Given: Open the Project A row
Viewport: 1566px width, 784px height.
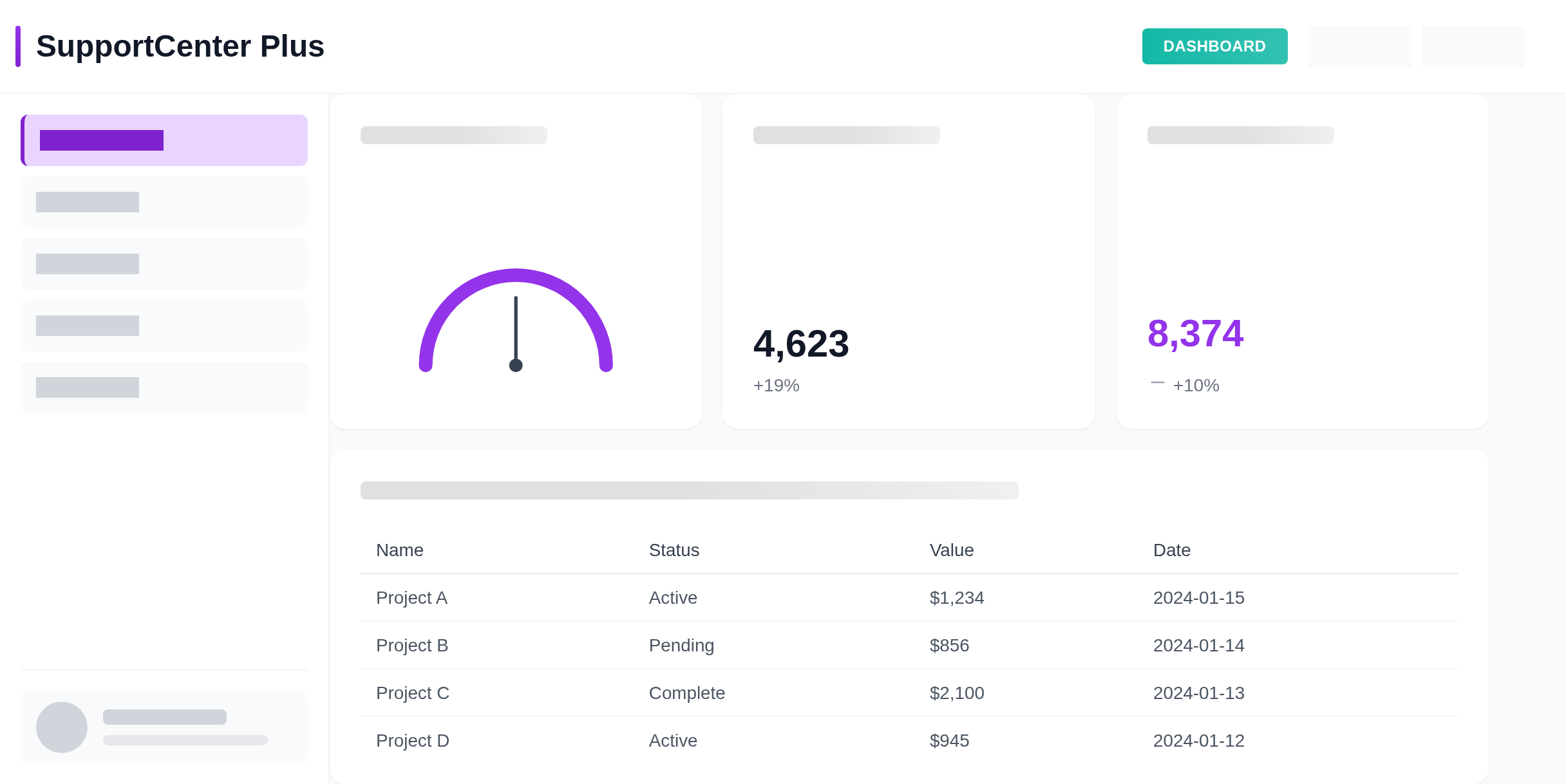Looking at the screenshot, I should (x=411, y=598).
